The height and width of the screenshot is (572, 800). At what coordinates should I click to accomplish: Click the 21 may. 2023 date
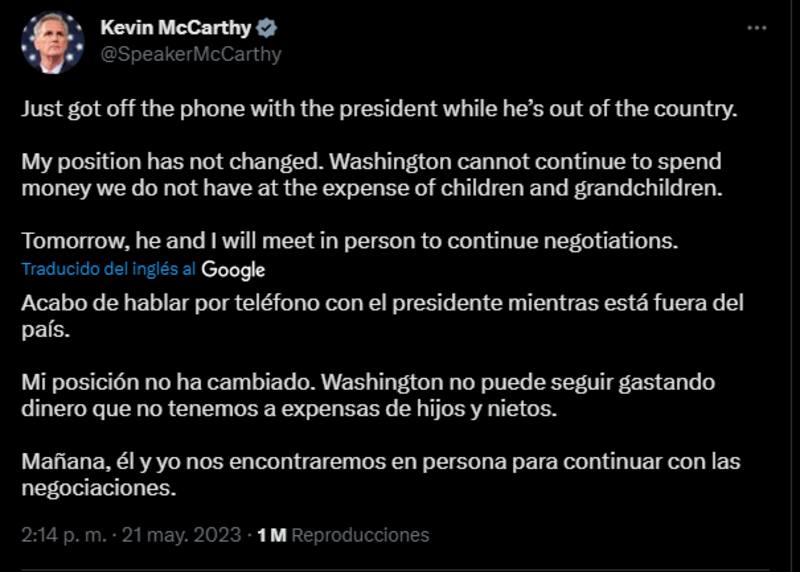[x=181, y=535]
